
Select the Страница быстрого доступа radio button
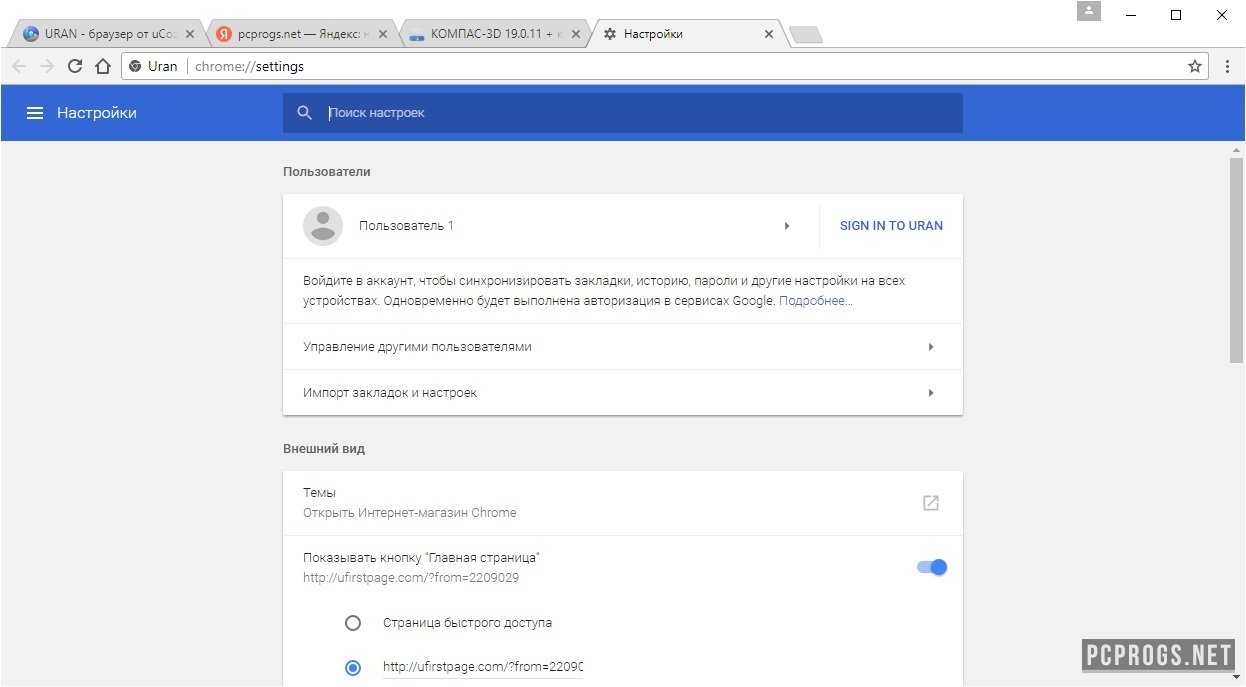[x=353, y=623]
